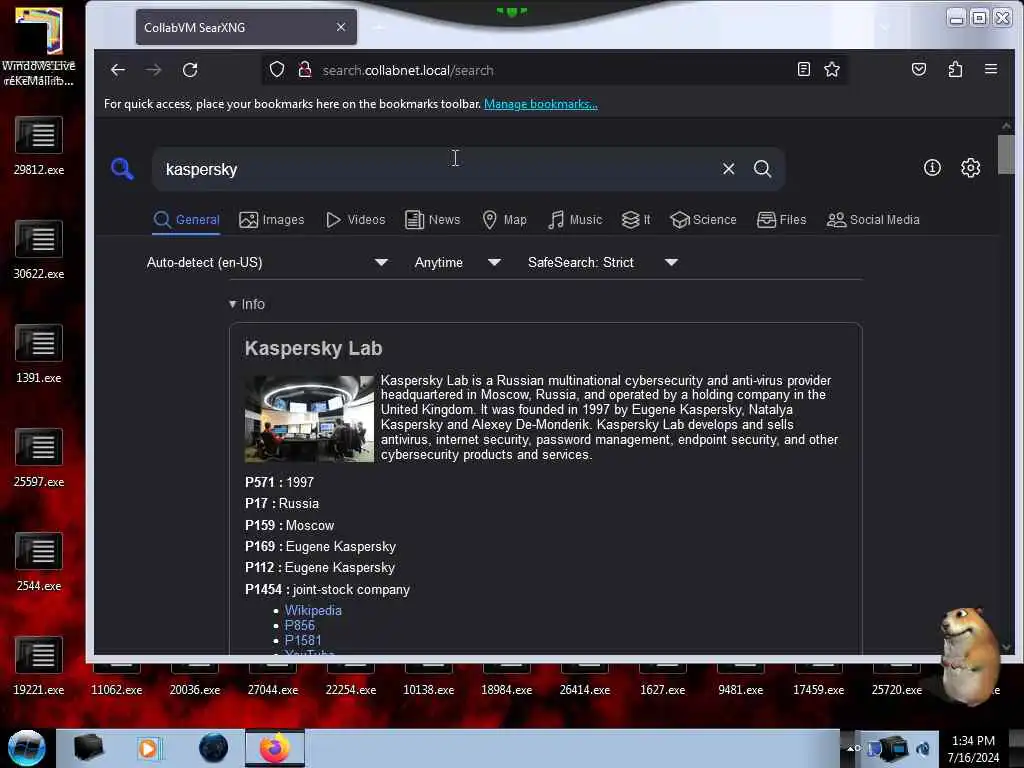The height and width of the screenshot is (768, 1024).
Task: Click the insecure connection lock icon
Action: tap(304, 69)
